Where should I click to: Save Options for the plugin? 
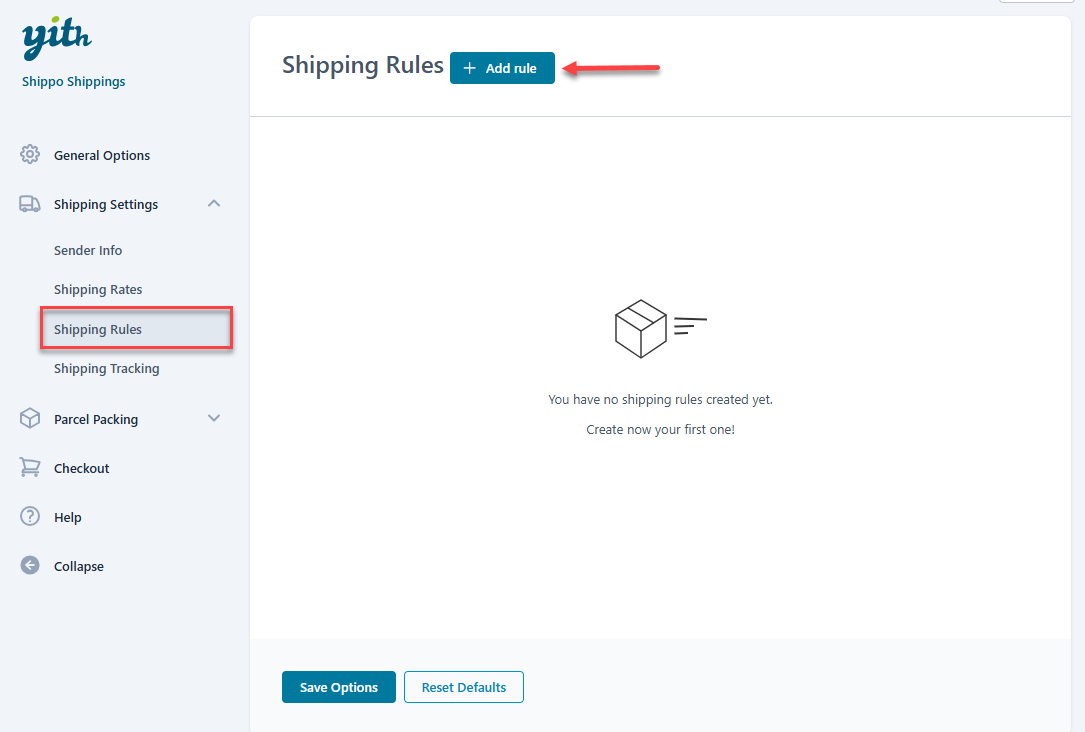338,687
